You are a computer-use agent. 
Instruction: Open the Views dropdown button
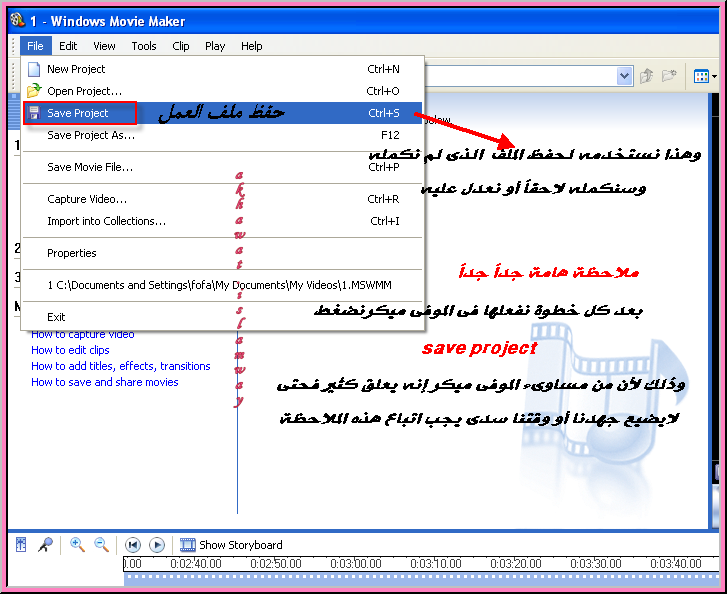(x=705, y=76)
